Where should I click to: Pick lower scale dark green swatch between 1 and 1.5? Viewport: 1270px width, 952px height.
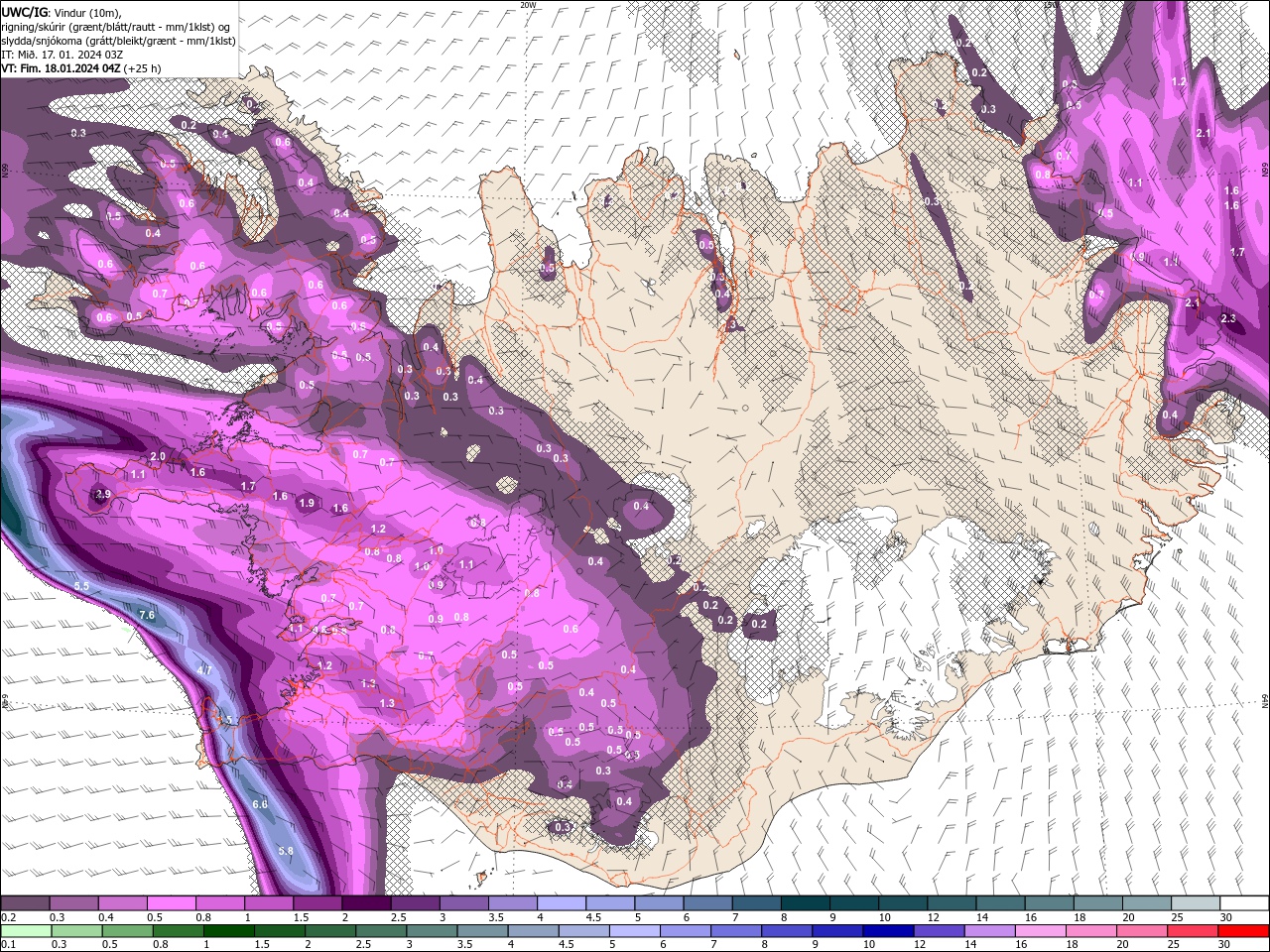click(228, 930)
